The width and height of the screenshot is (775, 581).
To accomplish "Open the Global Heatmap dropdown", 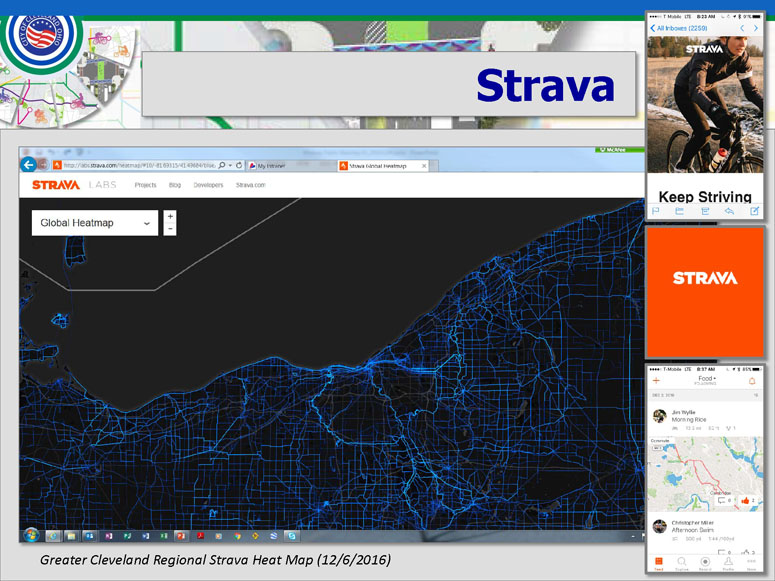I will [95, 223].
